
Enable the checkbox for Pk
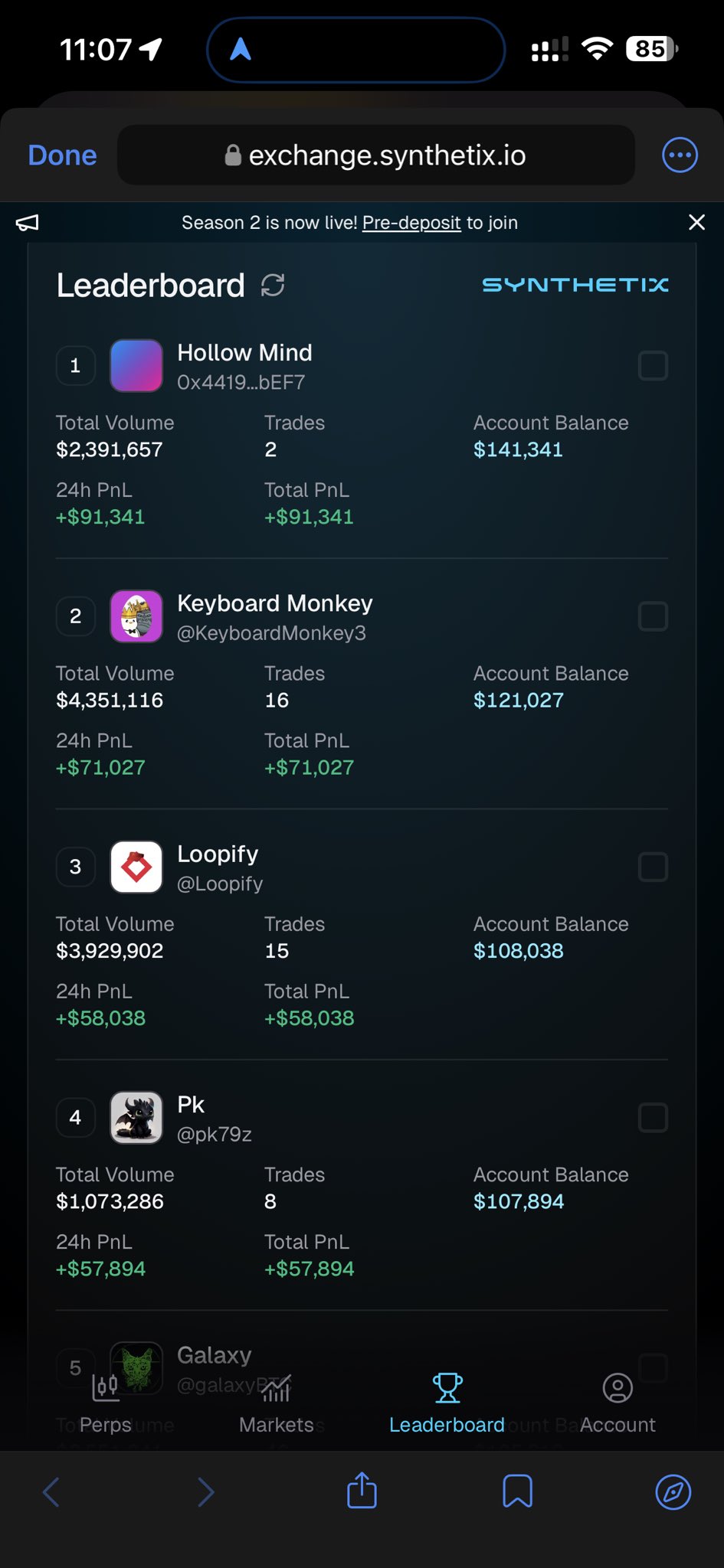coord(653,1118)
